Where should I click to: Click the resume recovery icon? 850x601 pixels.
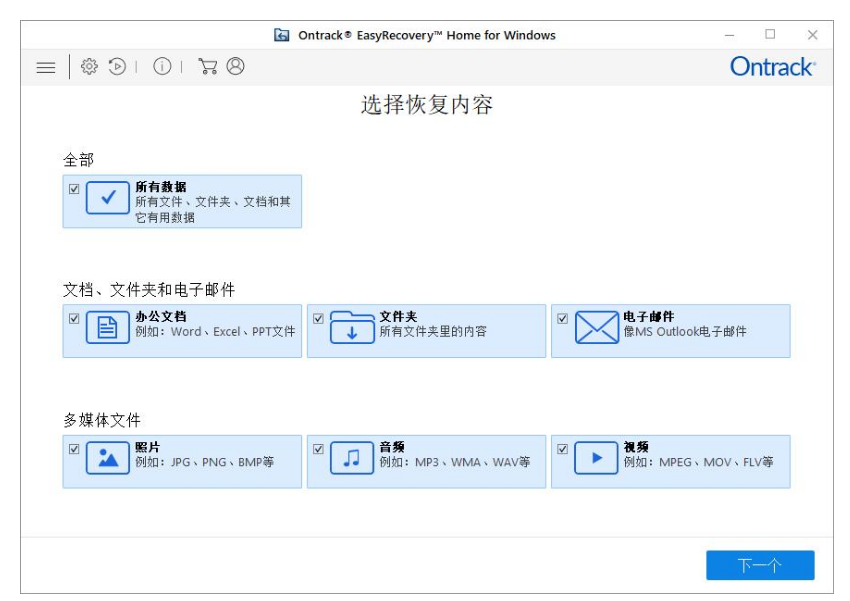coord(117,67)
